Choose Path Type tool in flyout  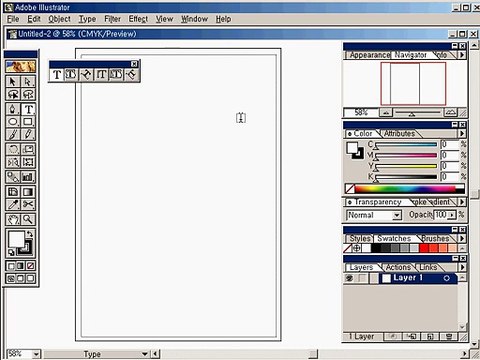coord(86,75)
